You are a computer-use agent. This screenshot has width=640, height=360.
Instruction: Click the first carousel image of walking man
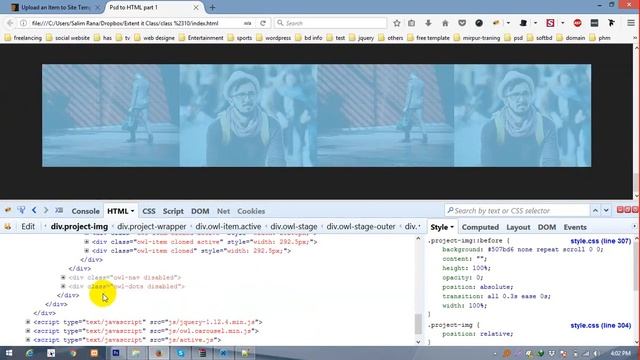coord(111,116)
